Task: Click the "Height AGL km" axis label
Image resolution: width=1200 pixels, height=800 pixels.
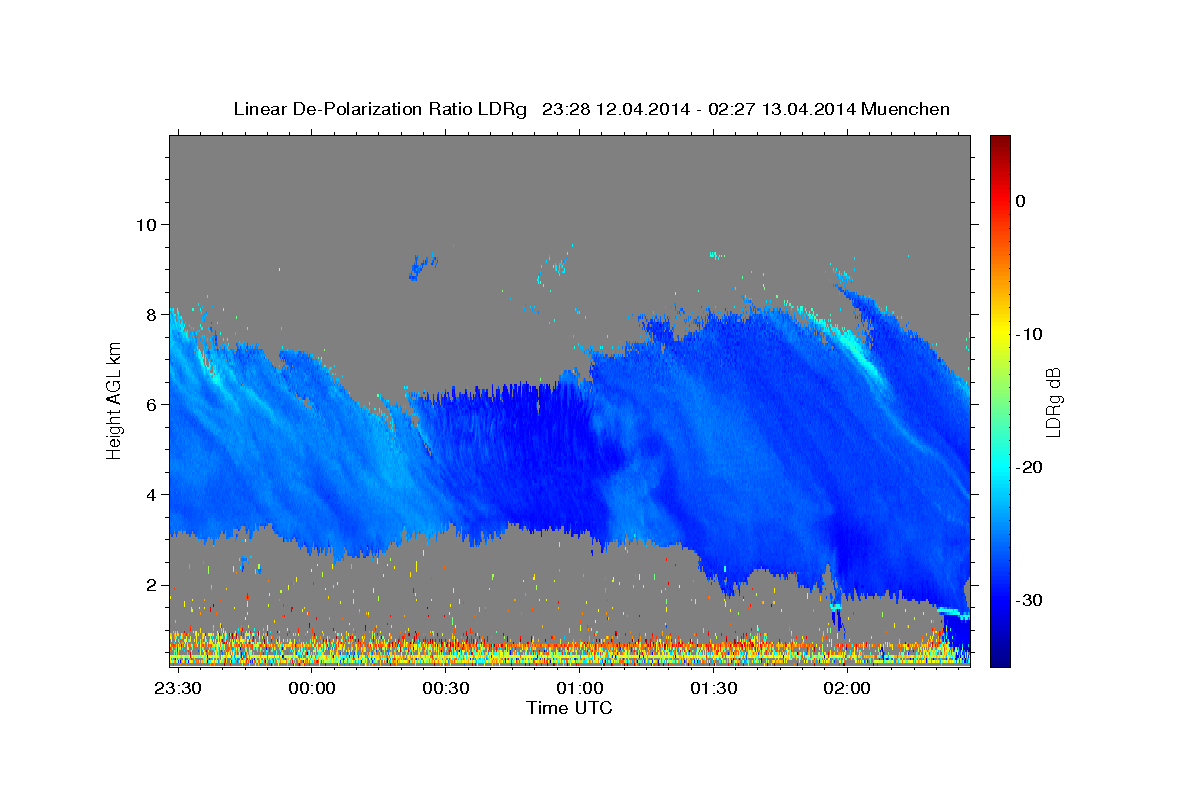Action: point(115,400)
